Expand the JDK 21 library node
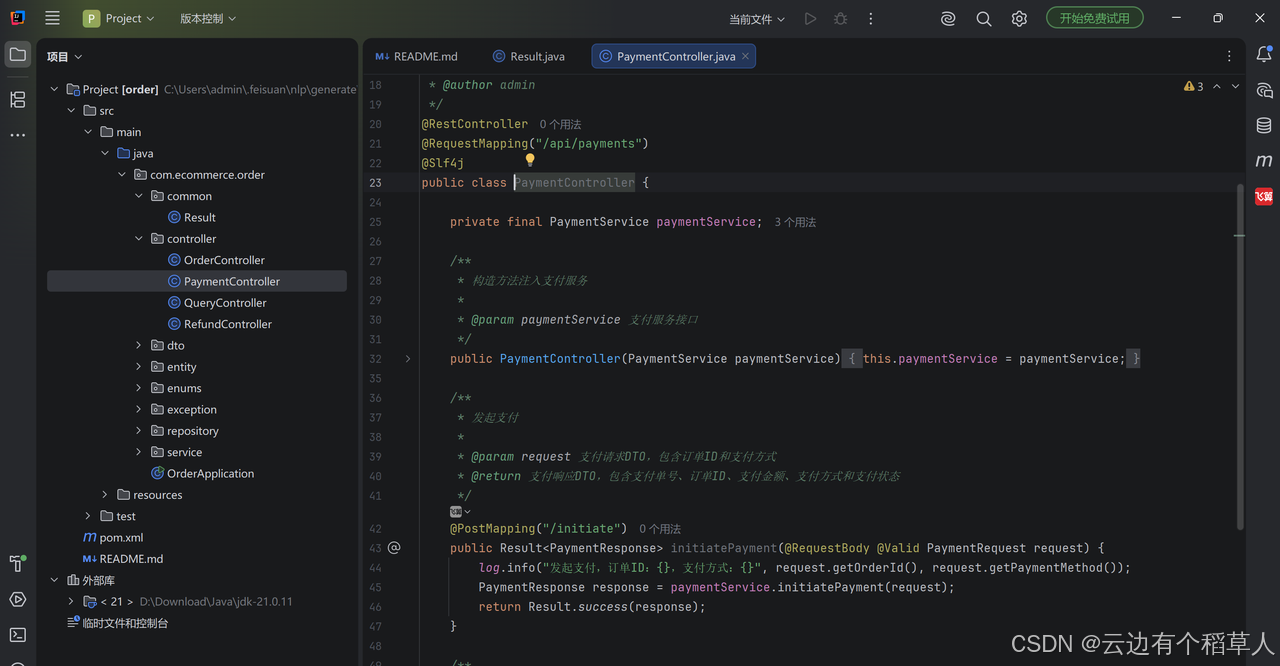 (x=71, y=602)
